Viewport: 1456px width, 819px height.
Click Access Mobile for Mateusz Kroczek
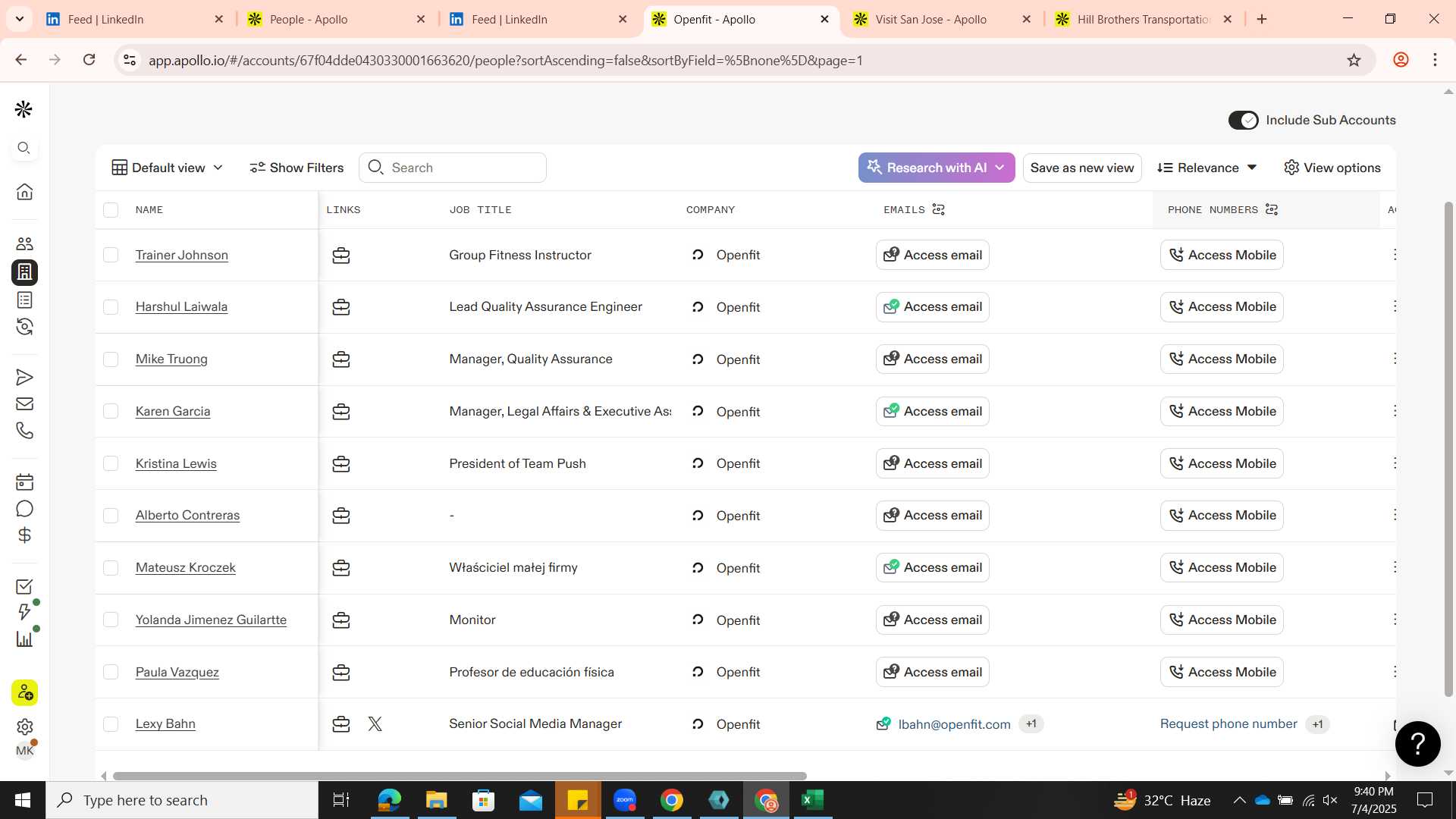[1222, 568]
